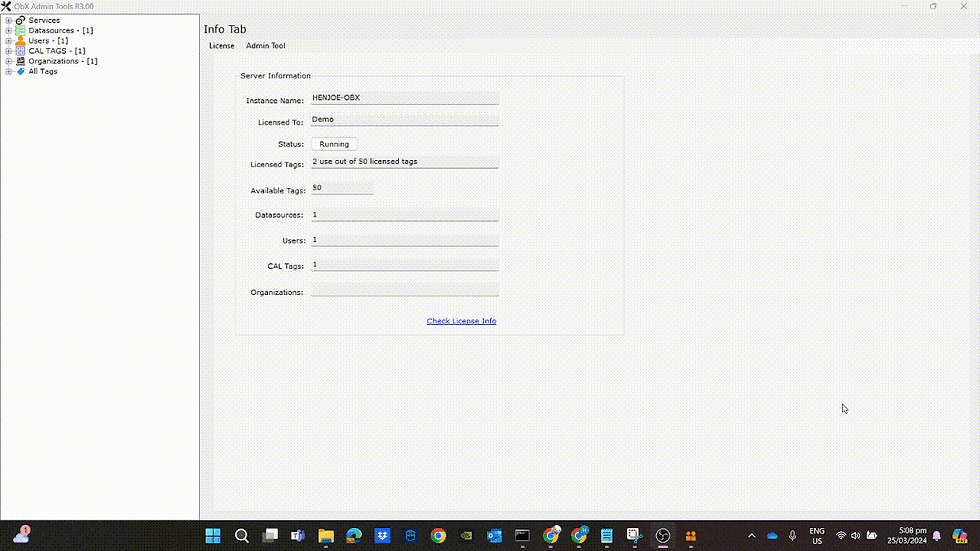Click the ObX Admin Tools title bar icon

6,6
